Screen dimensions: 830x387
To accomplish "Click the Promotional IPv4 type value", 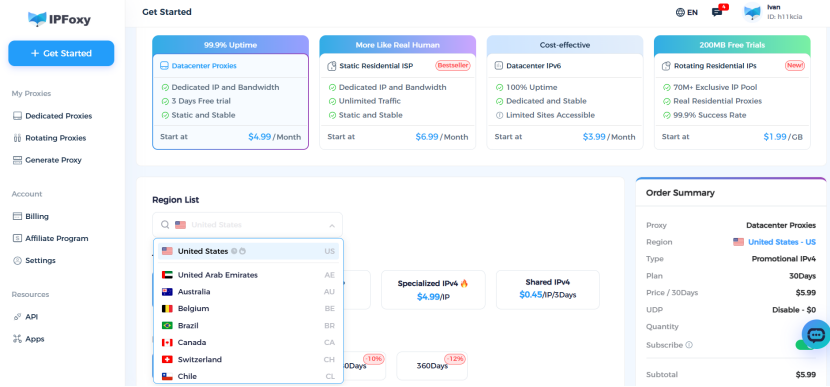I will [783, 259].
